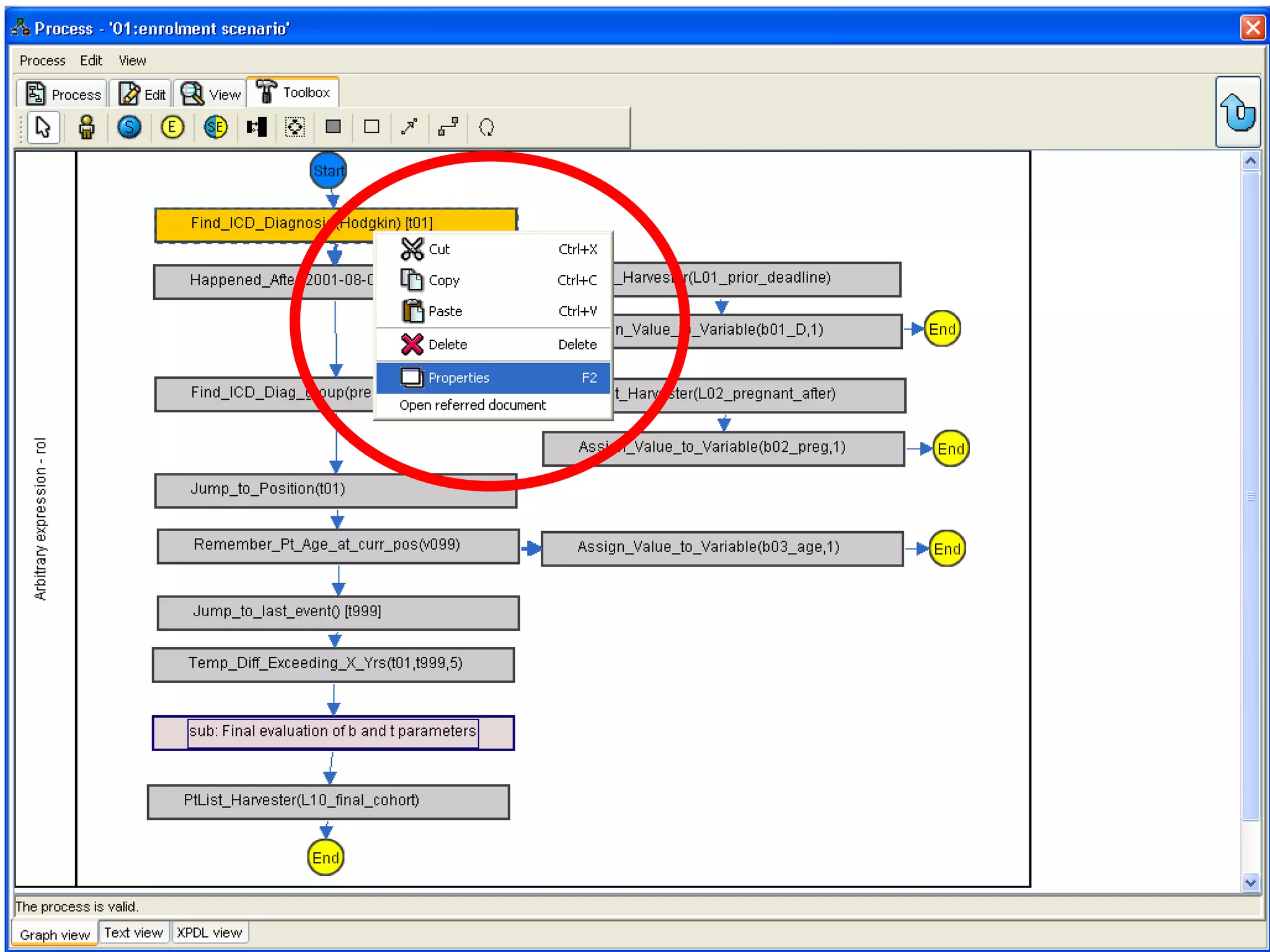
Task: Select the Jump_to_Position(t01) activity box
Action: pos(335,490)
